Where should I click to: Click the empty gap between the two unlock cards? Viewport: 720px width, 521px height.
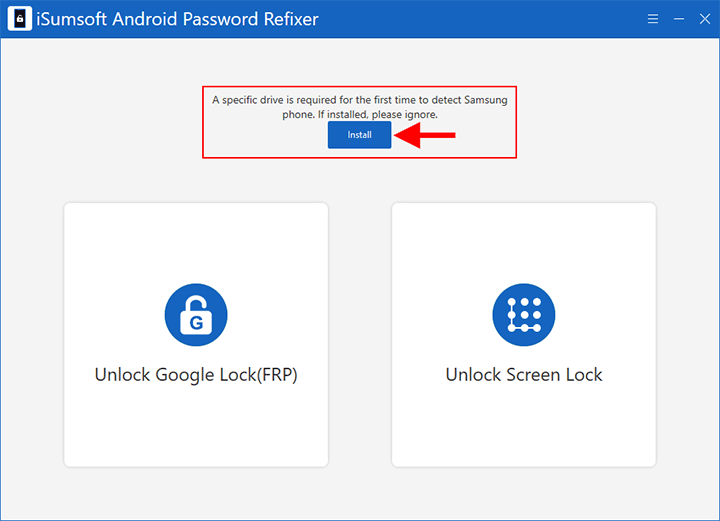coord(360,335)
